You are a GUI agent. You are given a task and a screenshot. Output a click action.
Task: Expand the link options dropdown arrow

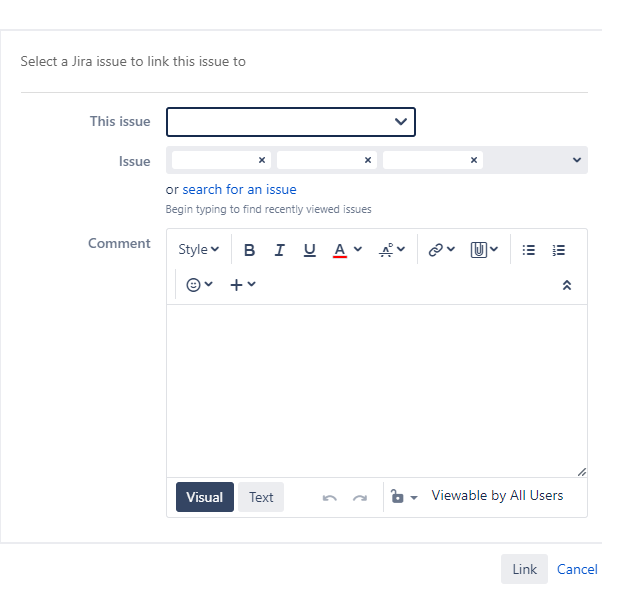coord(451,249)
